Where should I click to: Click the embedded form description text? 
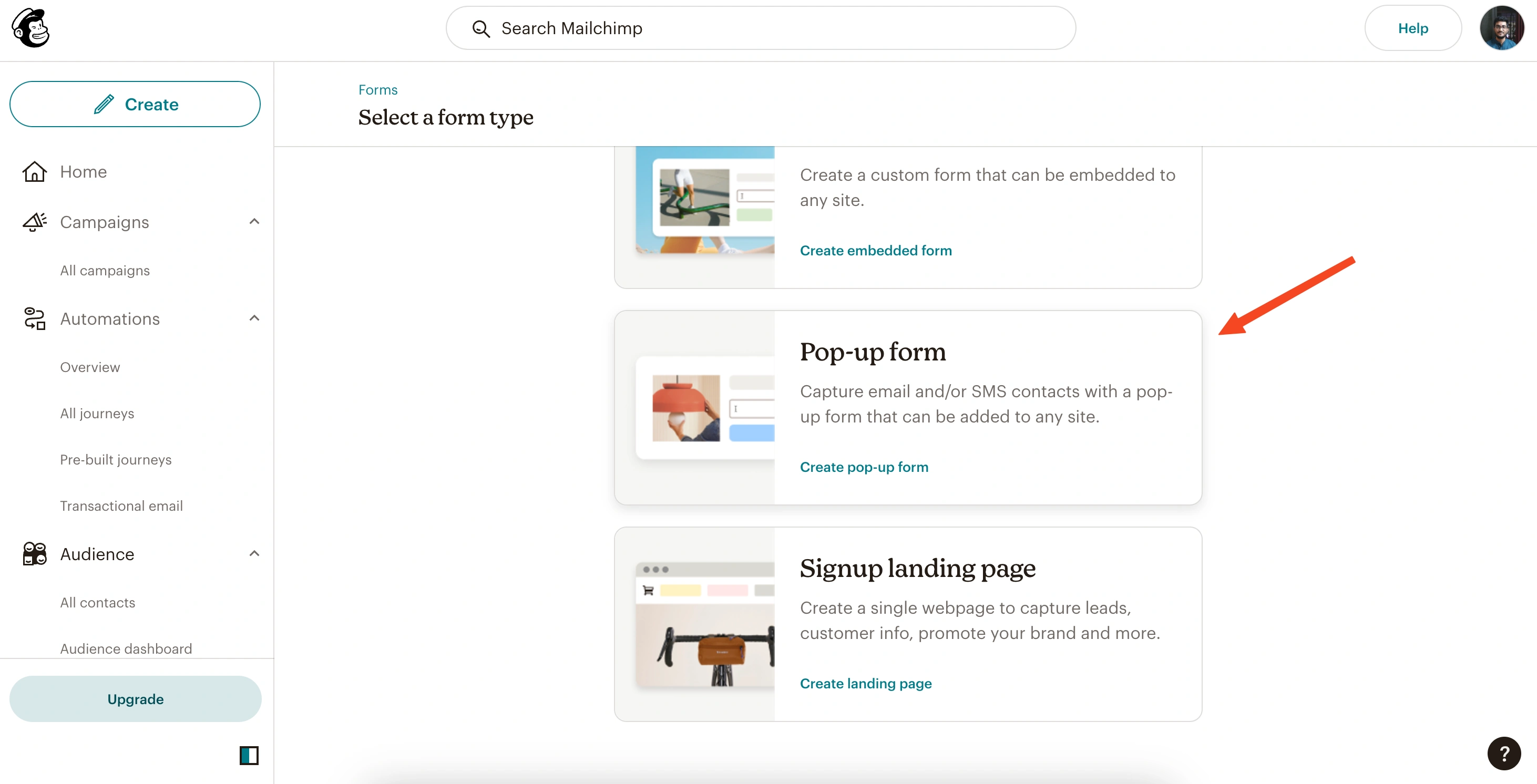click(988, 188)
